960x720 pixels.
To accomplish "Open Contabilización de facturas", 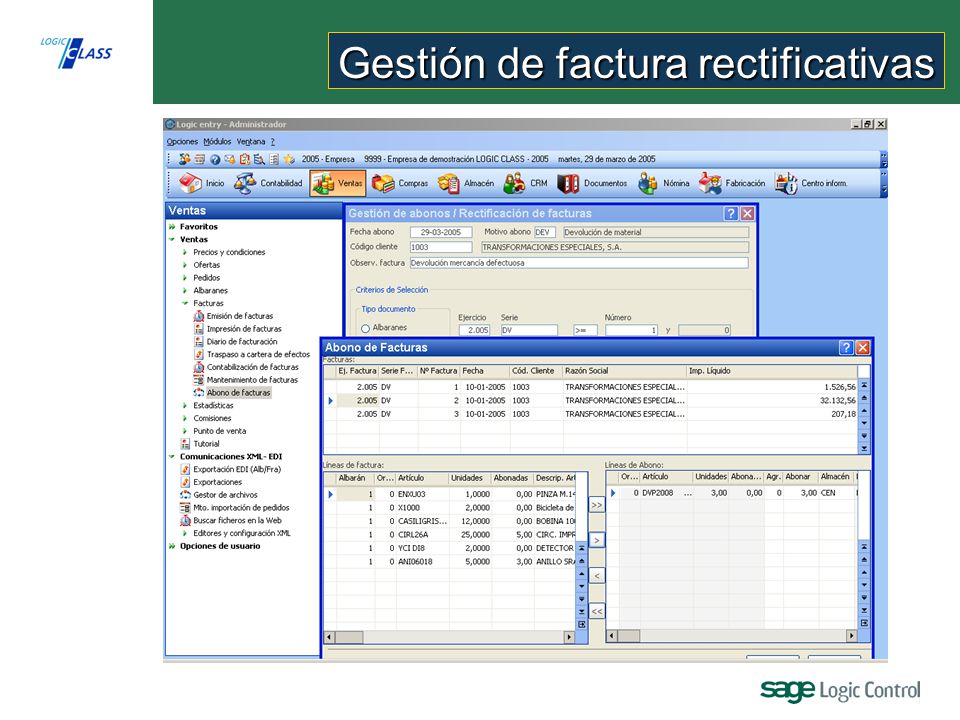I will coord(246,367).
